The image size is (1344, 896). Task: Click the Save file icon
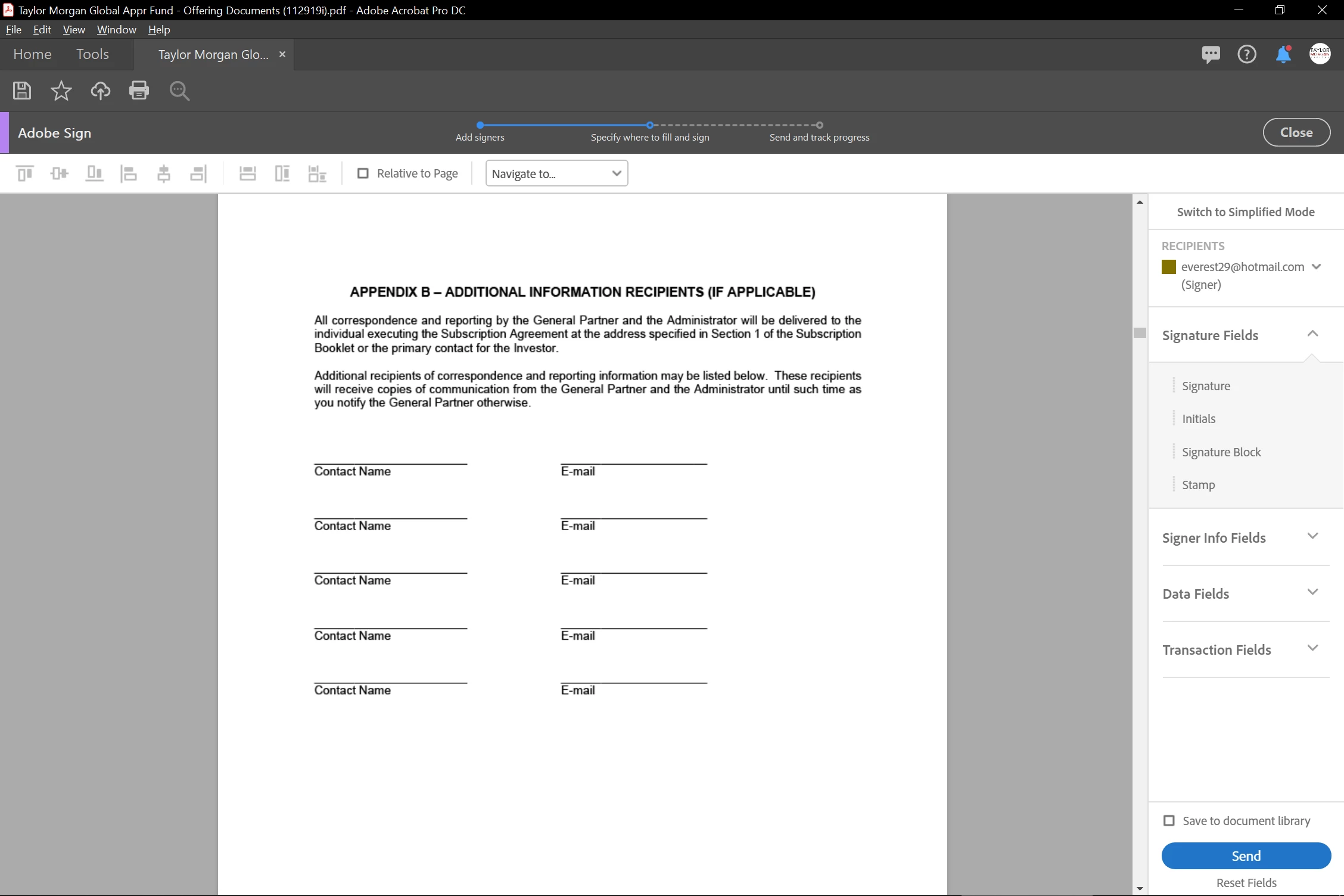click(x=22, y=91)
